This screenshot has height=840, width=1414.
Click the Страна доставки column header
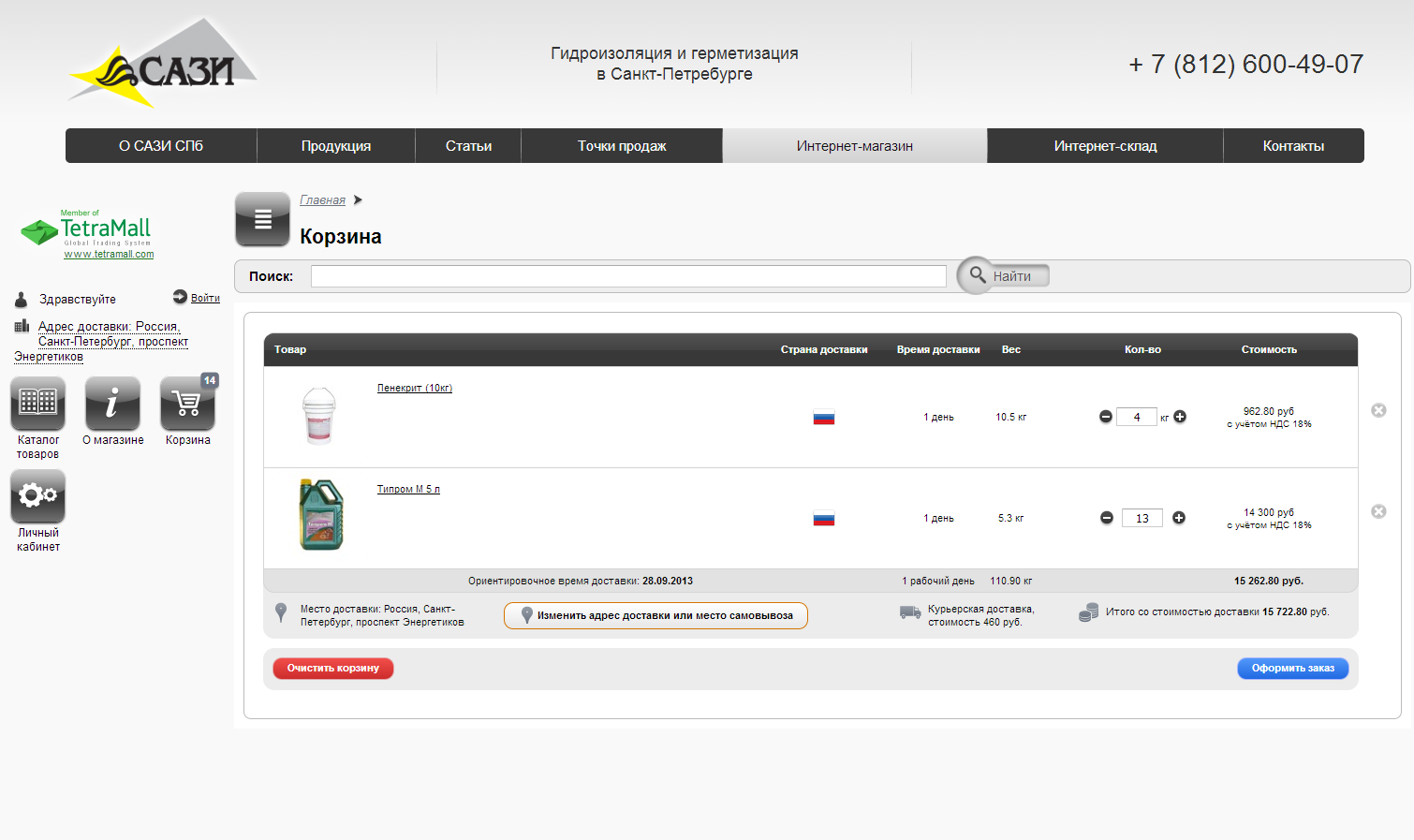click(x=824, y=349)
